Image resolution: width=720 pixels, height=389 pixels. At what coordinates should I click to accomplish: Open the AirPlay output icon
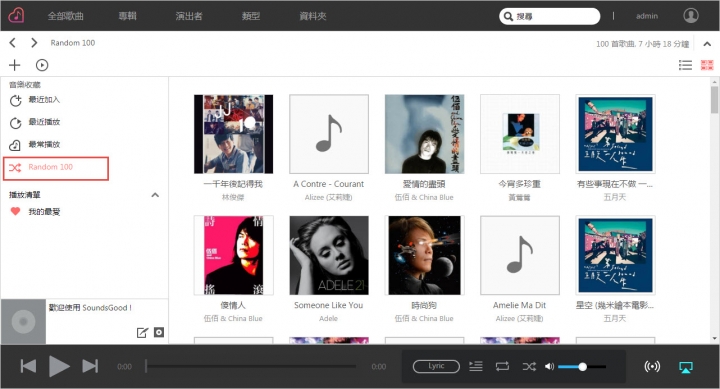tap(686, 367)
